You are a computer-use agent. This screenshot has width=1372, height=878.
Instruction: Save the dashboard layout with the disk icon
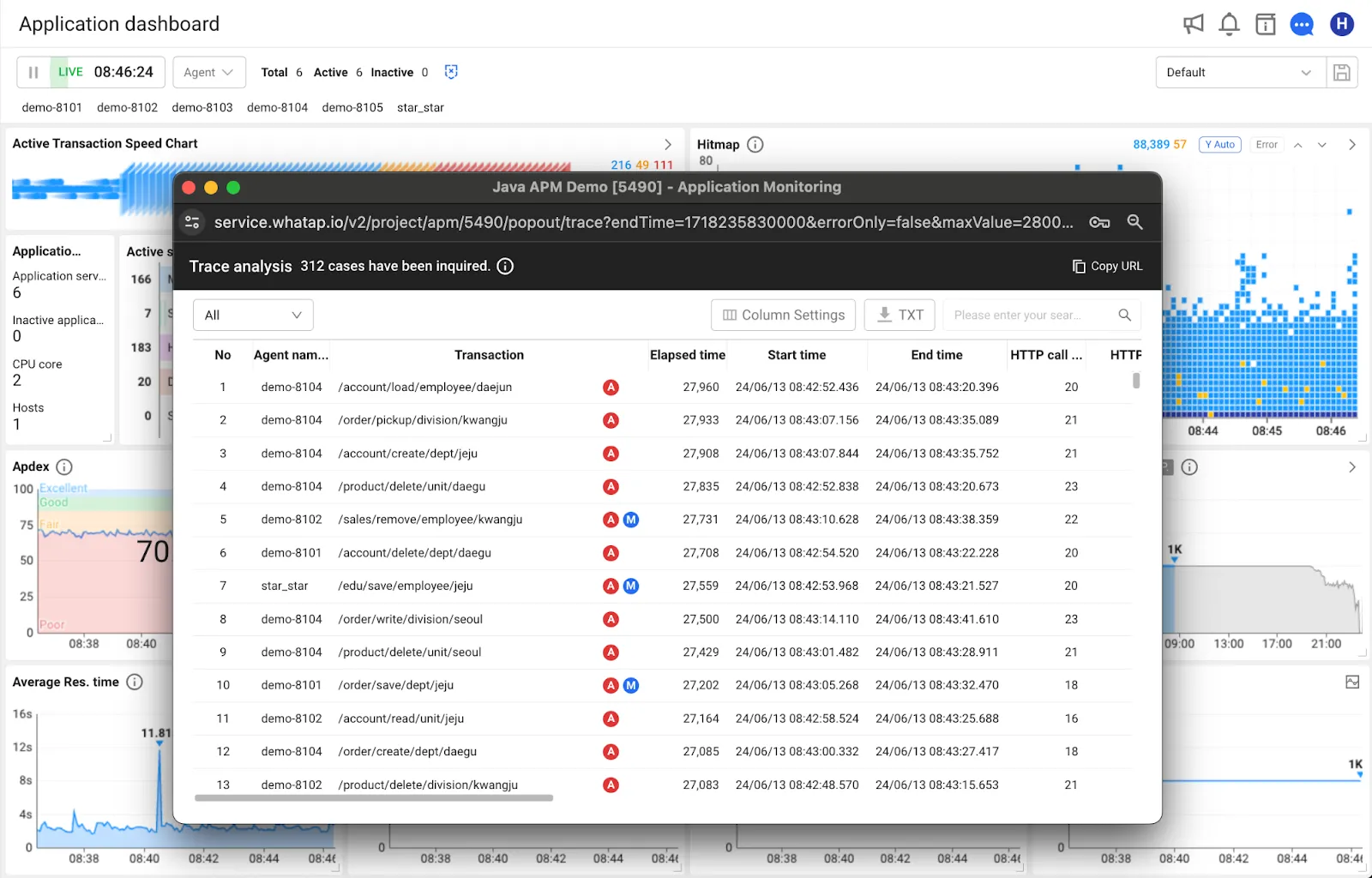point(1342,73)
